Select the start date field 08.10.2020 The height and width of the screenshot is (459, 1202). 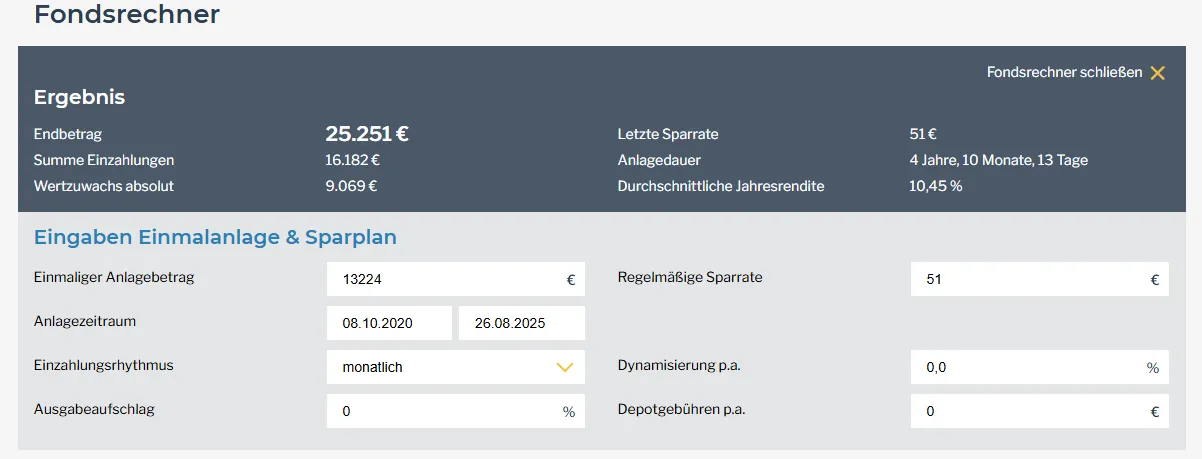pos(388,324)
